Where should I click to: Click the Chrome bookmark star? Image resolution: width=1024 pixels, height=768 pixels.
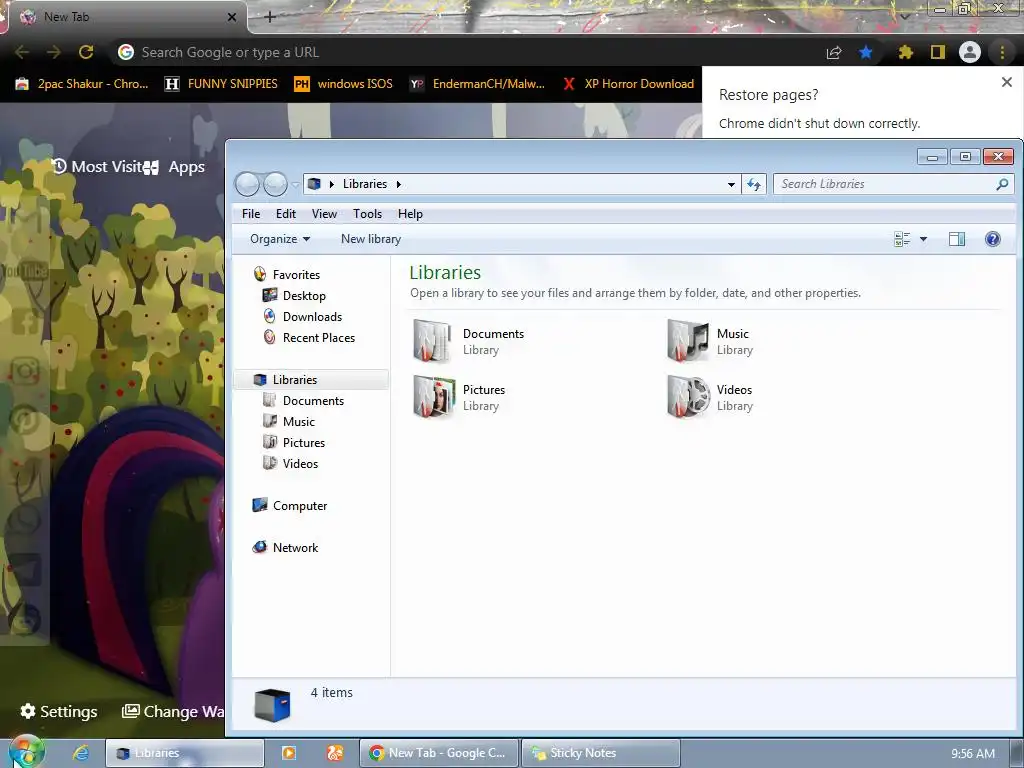tap(866, 52)
